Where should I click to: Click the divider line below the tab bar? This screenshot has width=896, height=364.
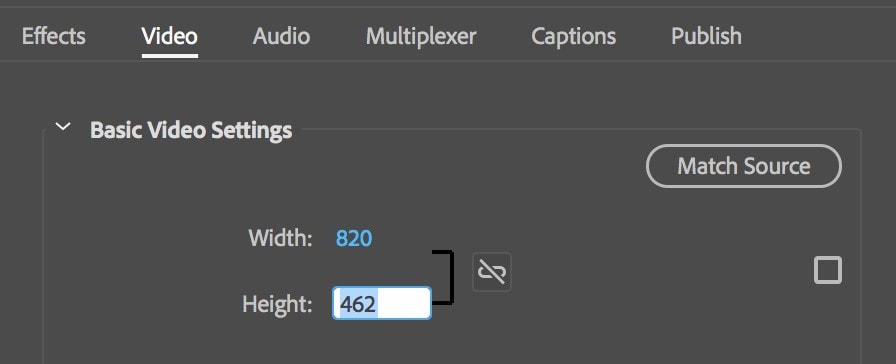(448, 61)
